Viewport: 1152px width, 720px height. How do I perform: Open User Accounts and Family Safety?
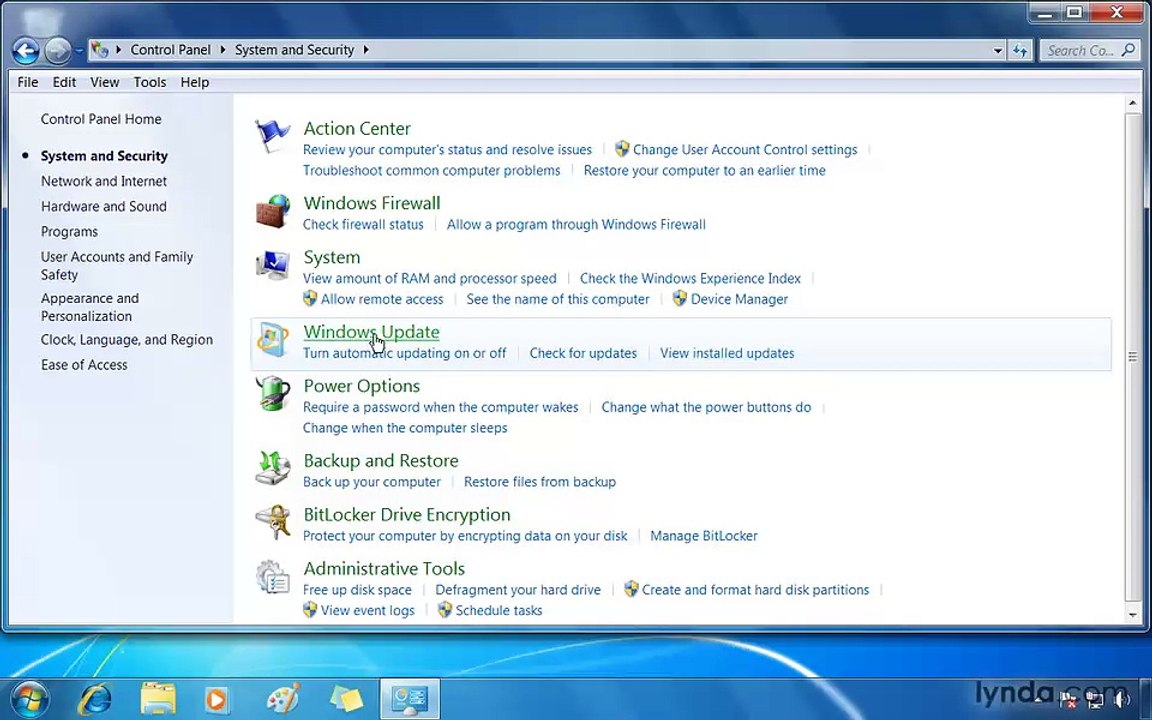pyautogui.click(x=117, y=265)
